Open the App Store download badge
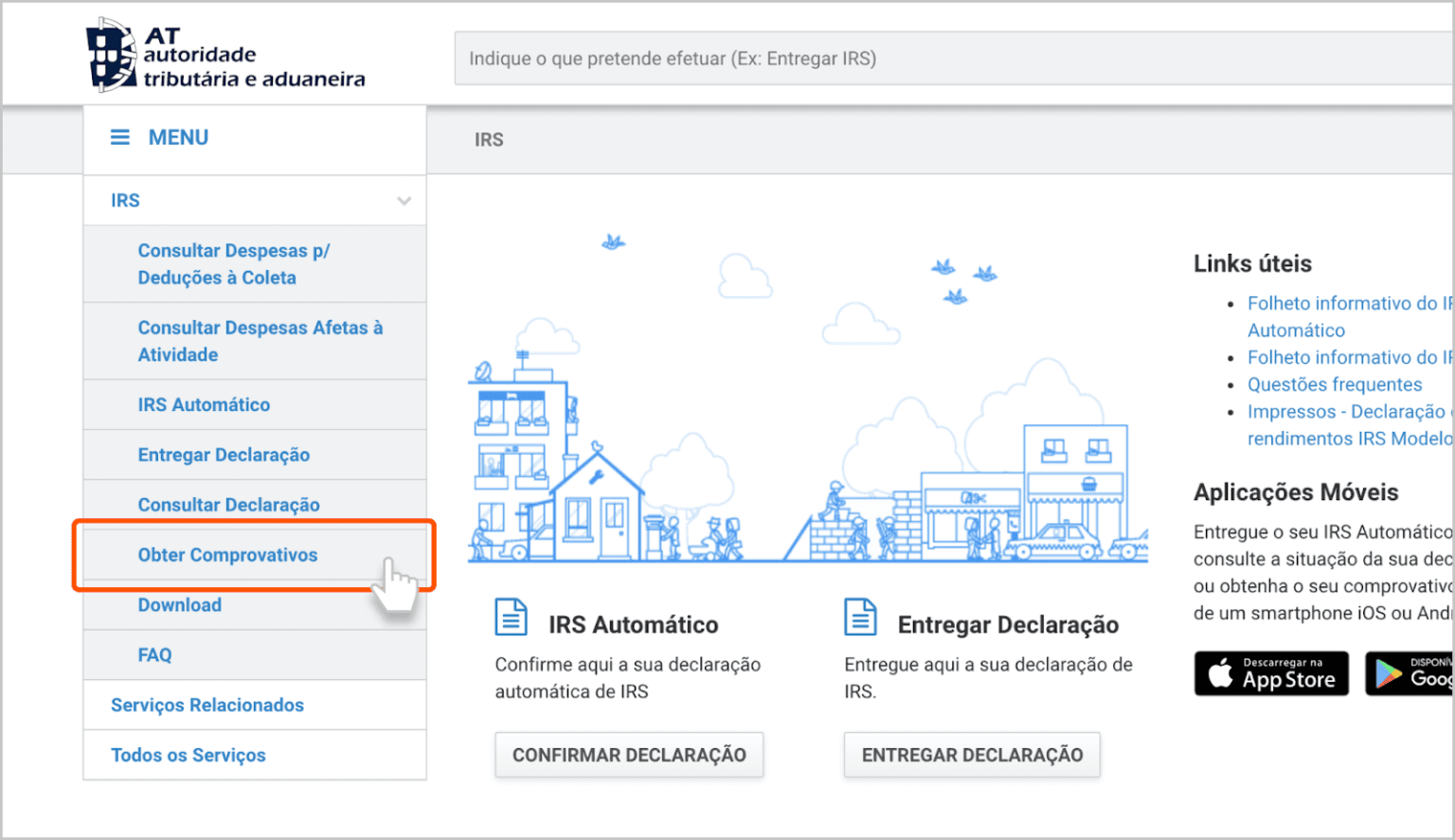 1271,673
